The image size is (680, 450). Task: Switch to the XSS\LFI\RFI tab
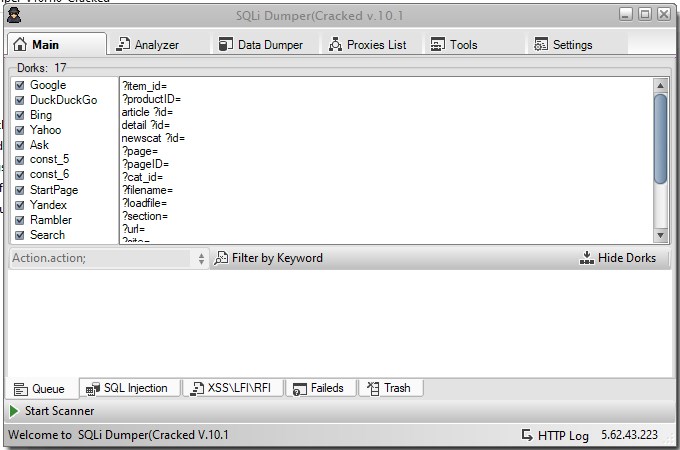tap(233, 388)
